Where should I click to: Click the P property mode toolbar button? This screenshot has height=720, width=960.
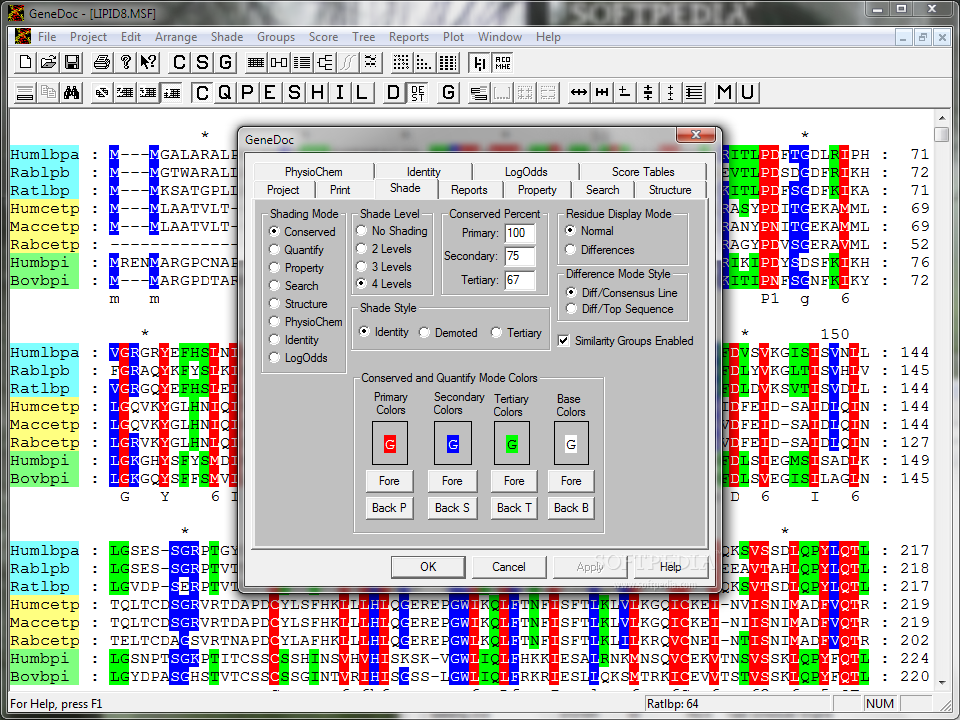(247, 92)
